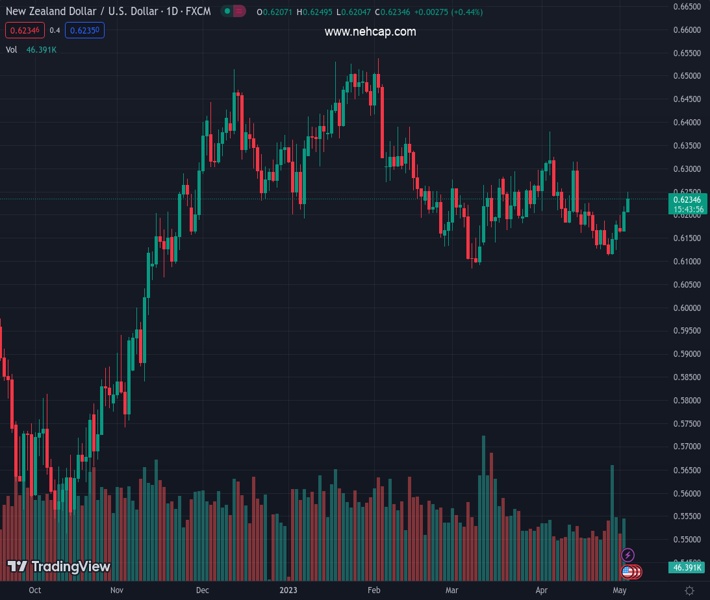Click the purple lightning event icon
The height and width of the screenshot is (600, 710).
627,555
